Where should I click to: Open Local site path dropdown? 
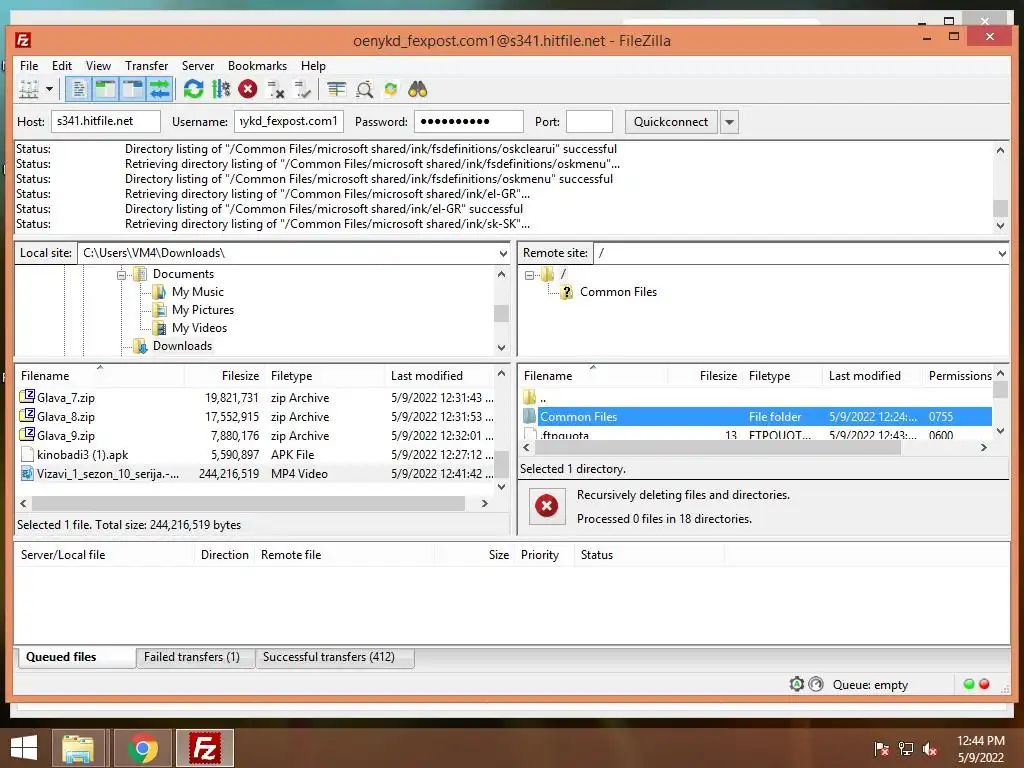pyautogui.click(x=503, y=253)
